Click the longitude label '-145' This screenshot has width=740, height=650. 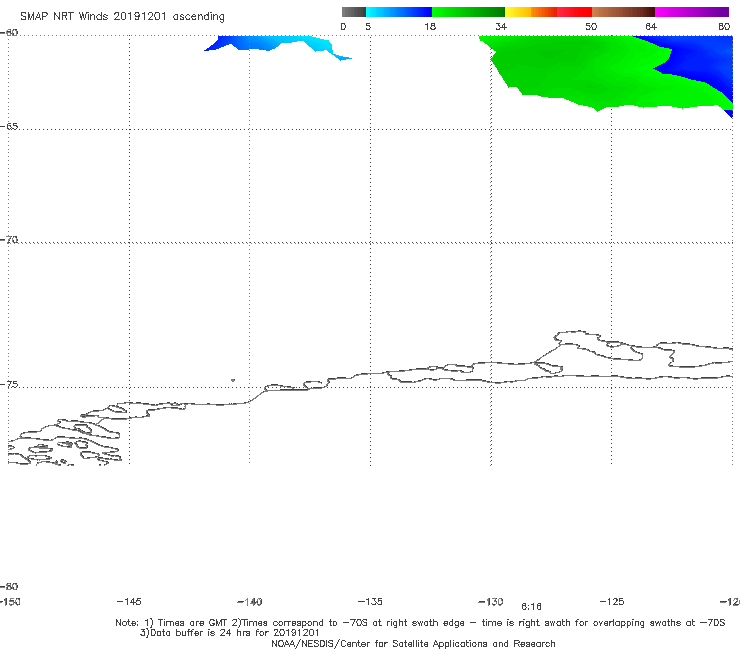[x=129, y=601]
